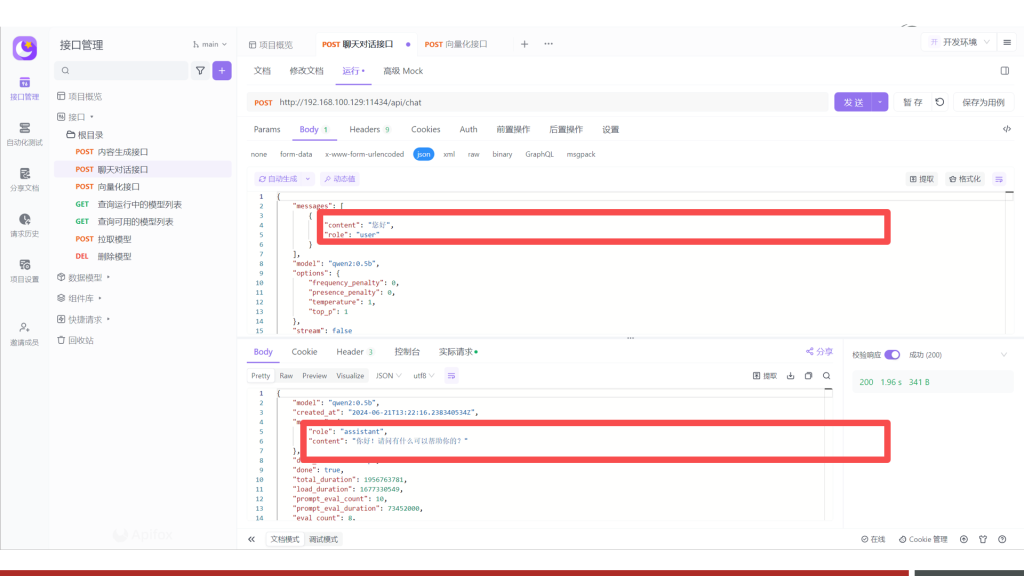Open 请求历史 sidebar icon
Image resolution: width=1024 pixels, height=576 pixels.
pyautogui.click(x=24, y=225)
